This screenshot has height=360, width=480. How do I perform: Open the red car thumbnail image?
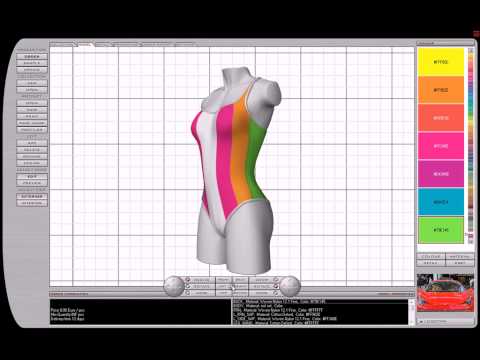tap(445, 293)
